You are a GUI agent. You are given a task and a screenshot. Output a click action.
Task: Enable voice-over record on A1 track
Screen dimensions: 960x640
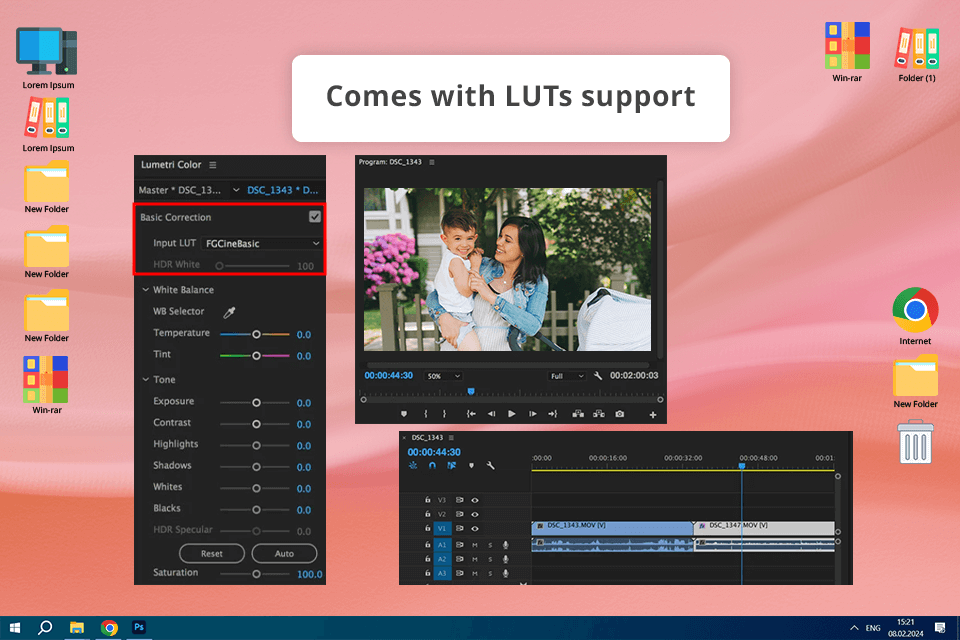[506, 544]
